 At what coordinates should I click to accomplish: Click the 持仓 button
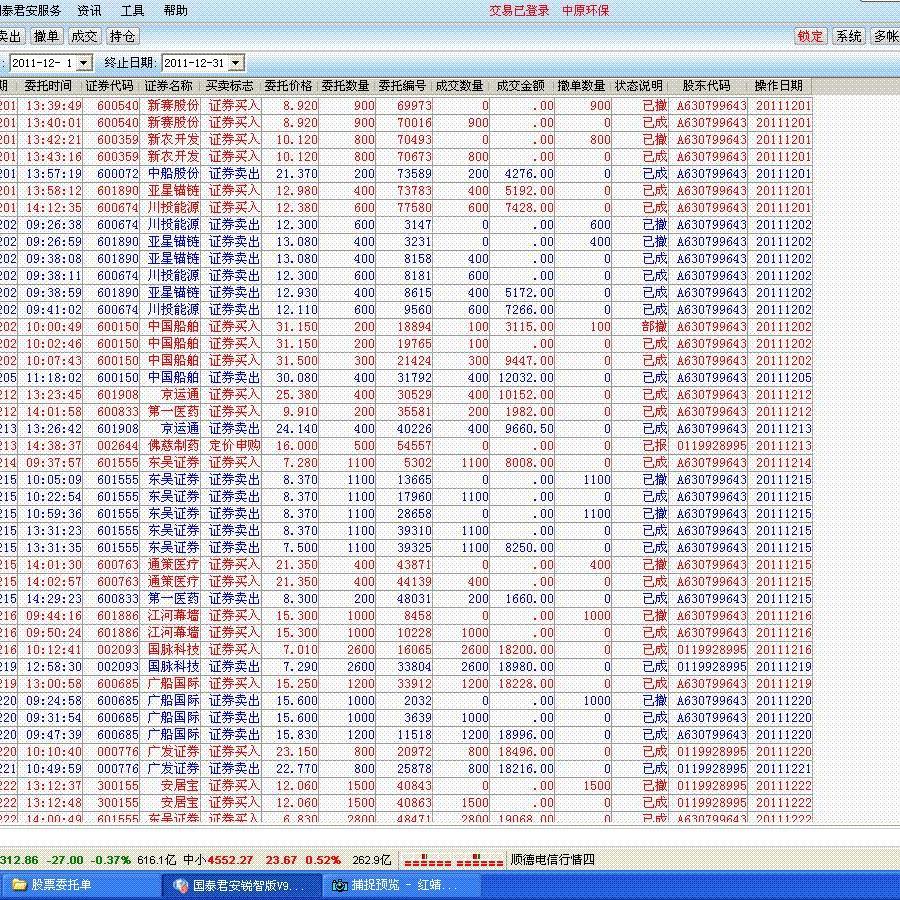(x=122, y=37)
